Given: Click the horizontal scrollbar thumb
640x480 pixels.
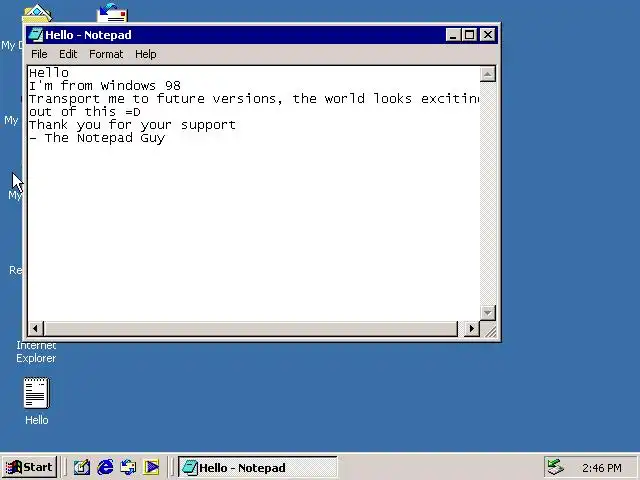Looking at the screenshot, I should [251, 329].
